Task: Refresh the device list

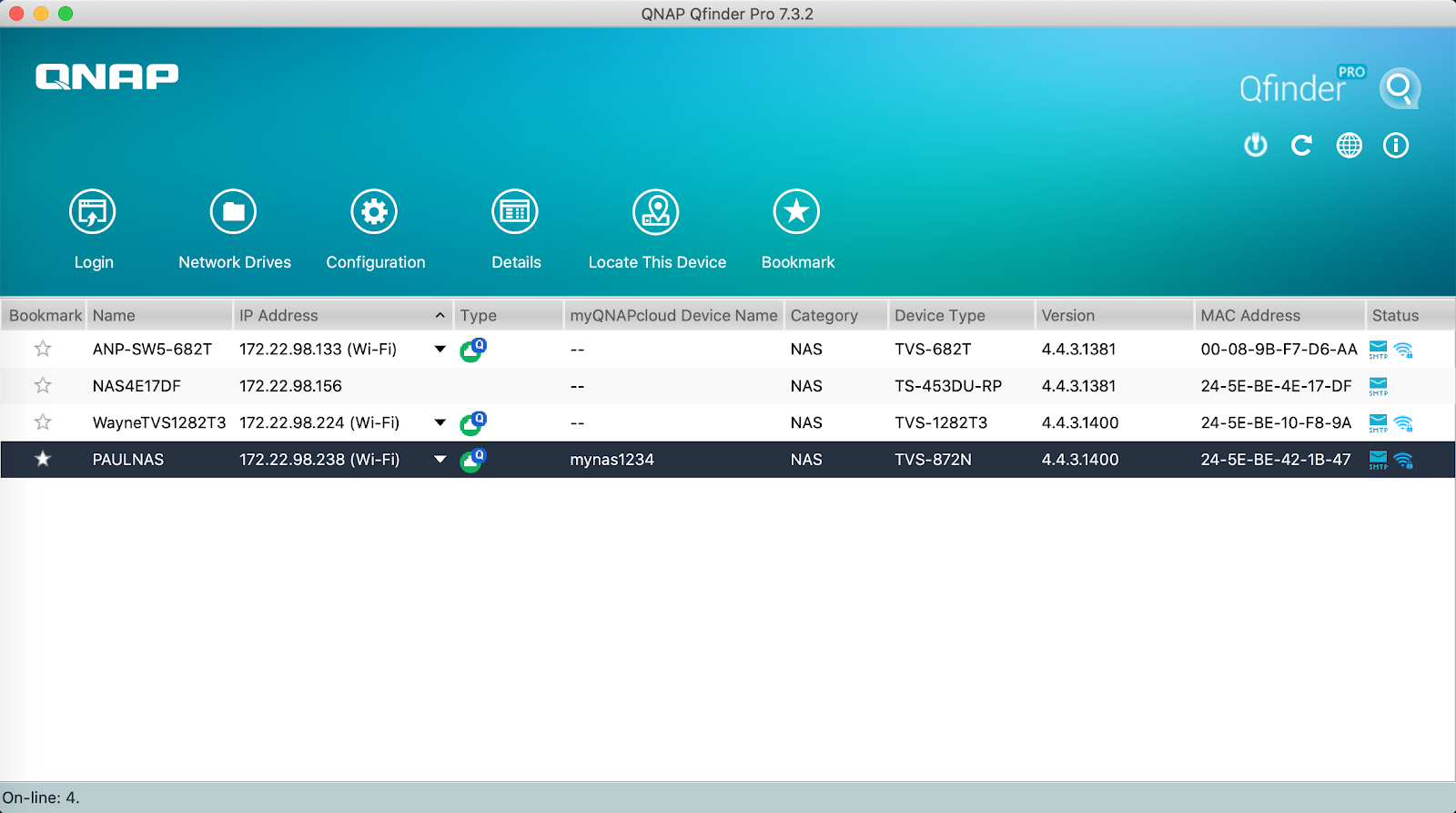Action: coord(1302,145)
